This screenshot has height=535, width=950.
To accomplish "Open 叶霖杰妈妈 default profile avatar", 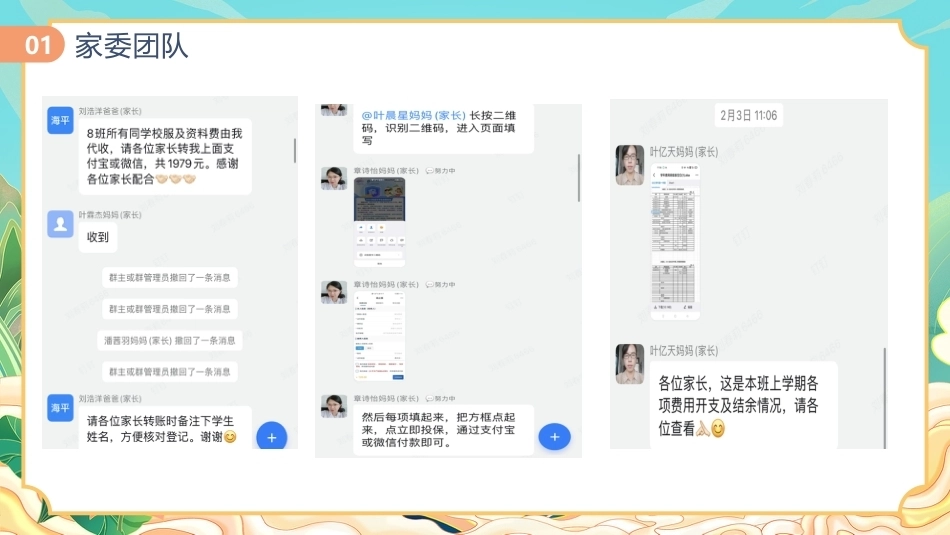I will point(60,224).
